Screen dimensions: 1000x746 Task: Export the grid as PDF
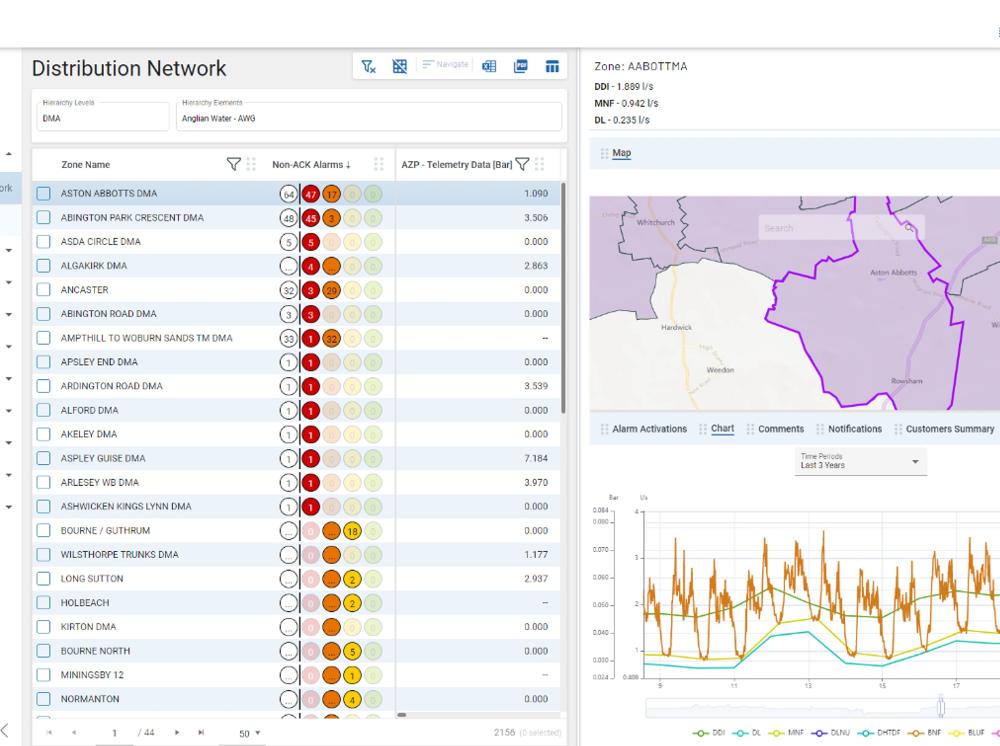520,67
